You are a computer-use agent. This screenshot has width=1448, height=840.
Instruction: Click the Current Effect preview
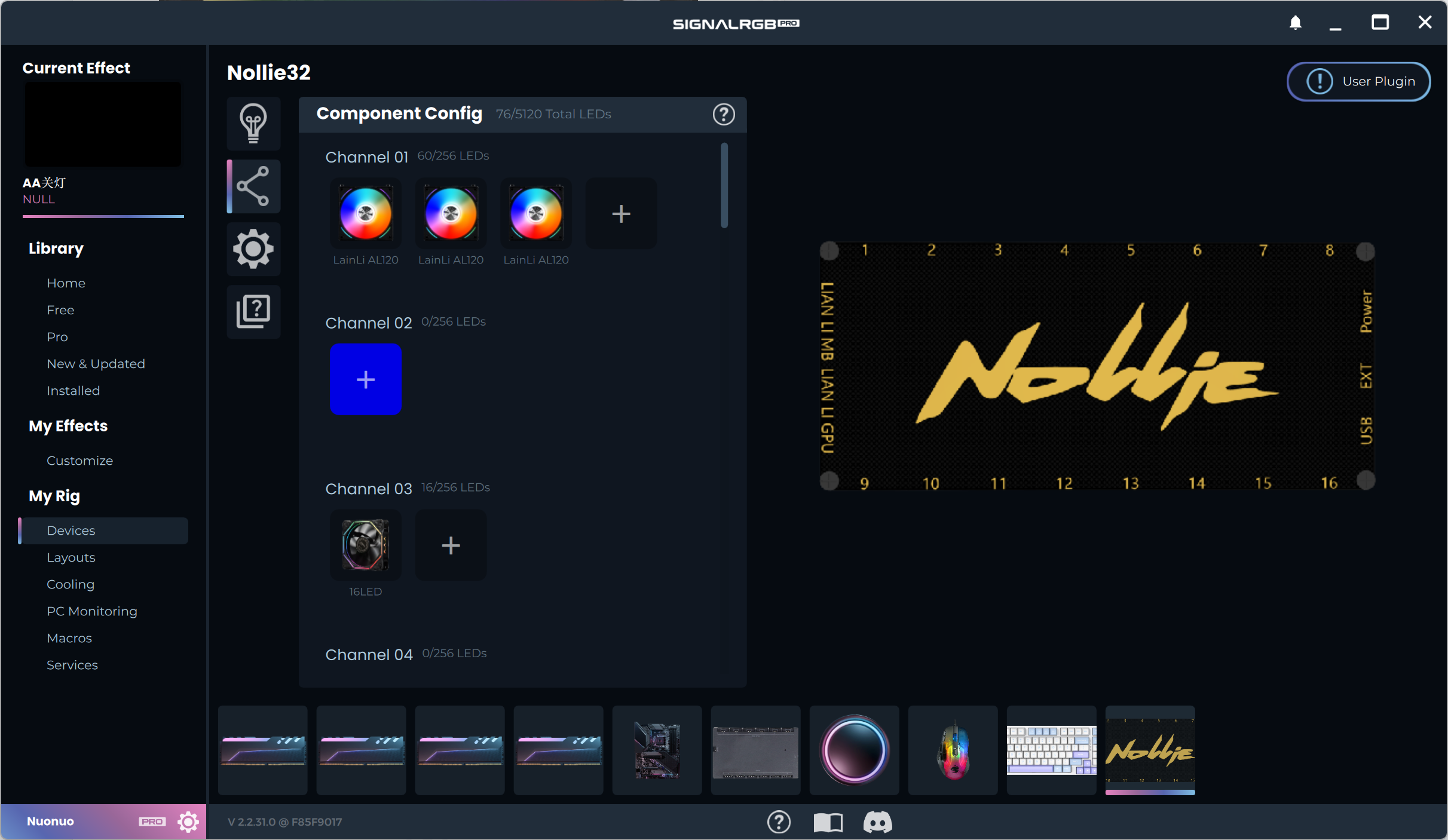click(x=102, y=124)
